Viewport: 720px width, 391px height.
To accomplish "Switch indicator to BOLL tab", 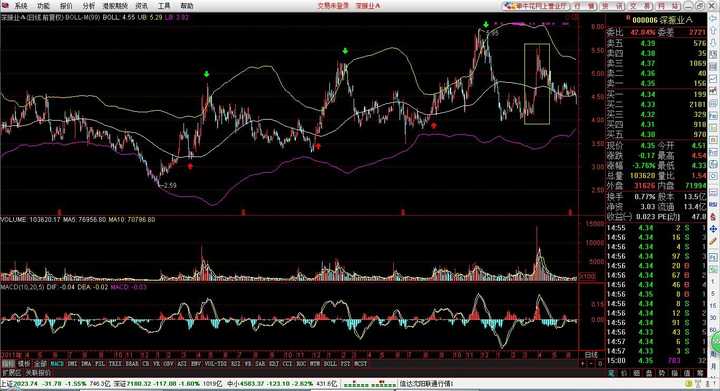I will (330, 363).
